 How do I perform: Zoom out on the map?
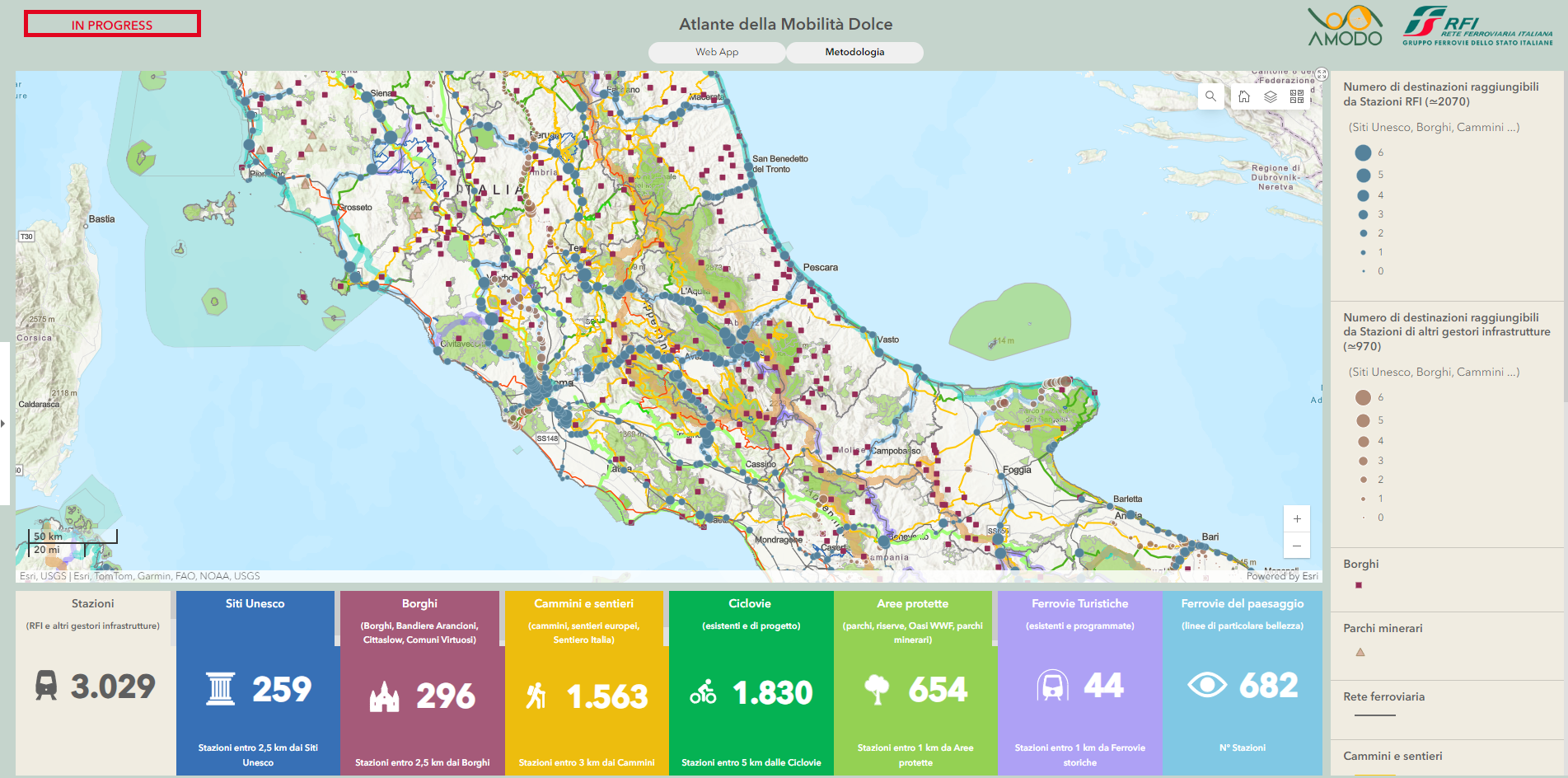coord(1297,546)
